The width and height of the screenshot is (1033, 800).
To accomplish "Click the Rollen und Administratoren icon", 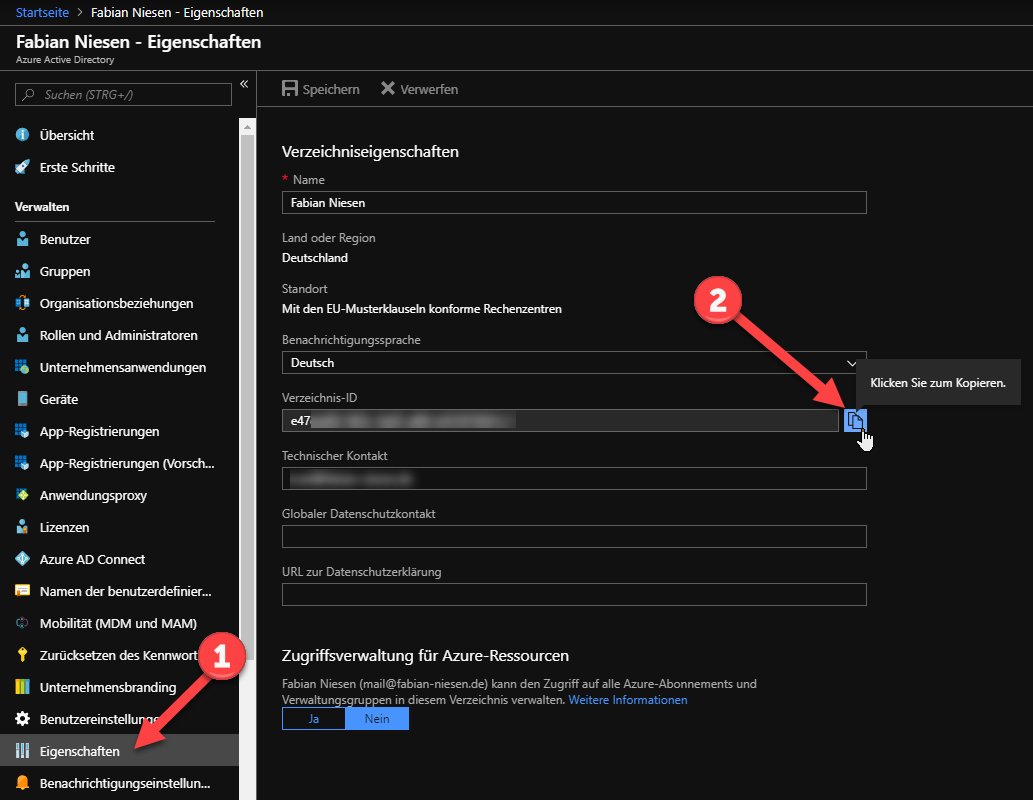I will pyautogui.click(x=22, y=335).
